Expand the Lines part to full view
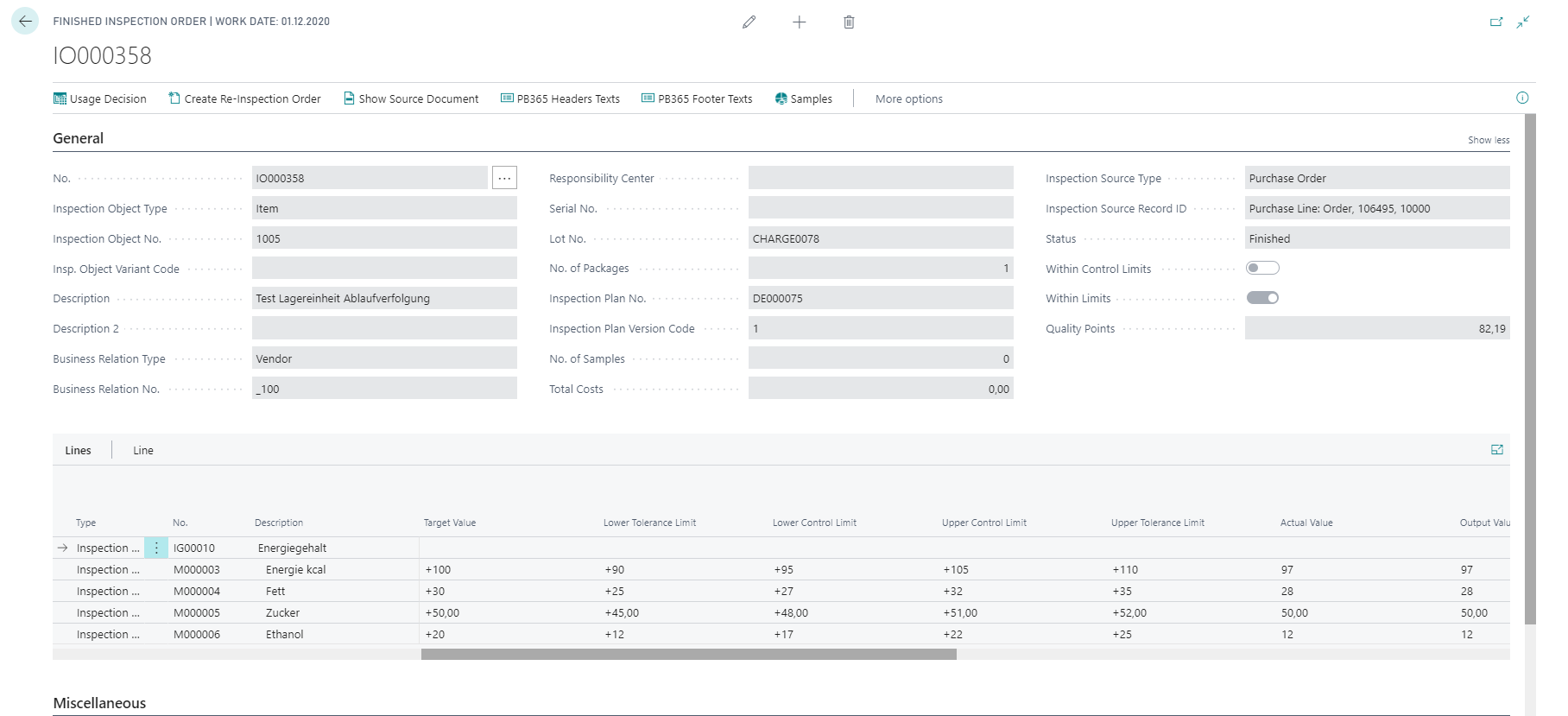Viewport: 1568px width, 716px height. point(1497,449)
